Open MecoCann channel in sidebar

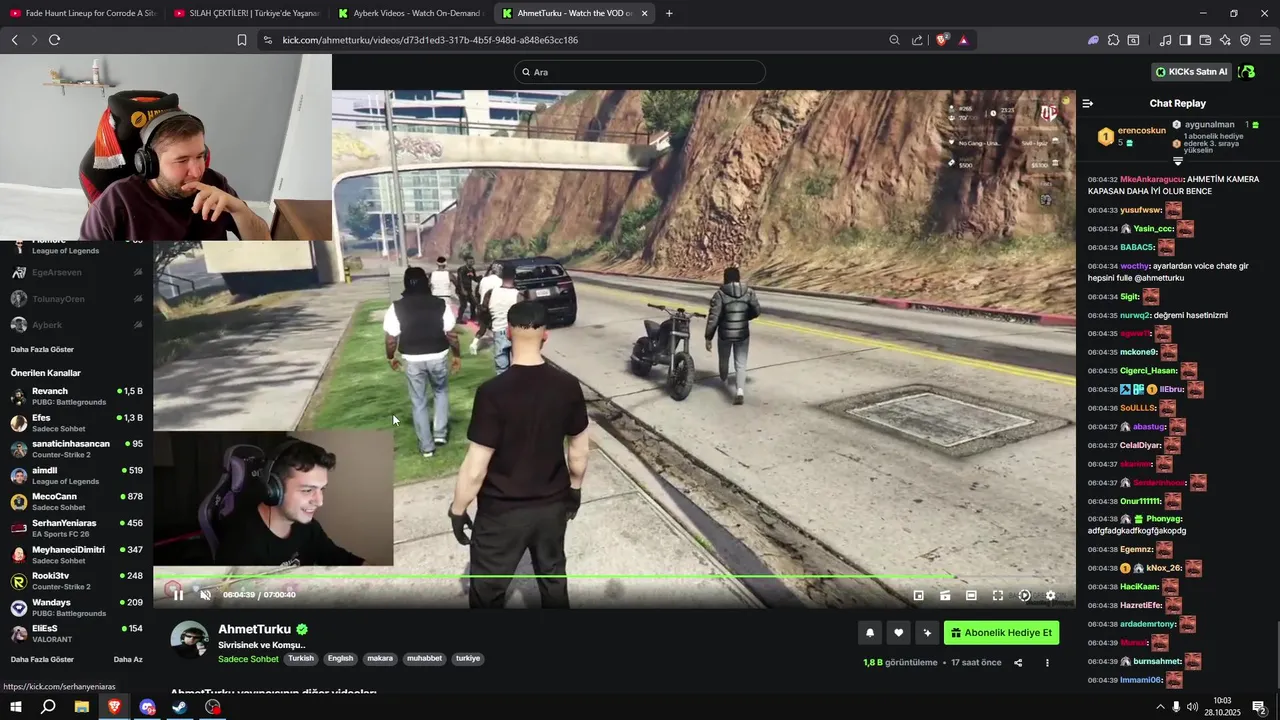tap(76, 502)
